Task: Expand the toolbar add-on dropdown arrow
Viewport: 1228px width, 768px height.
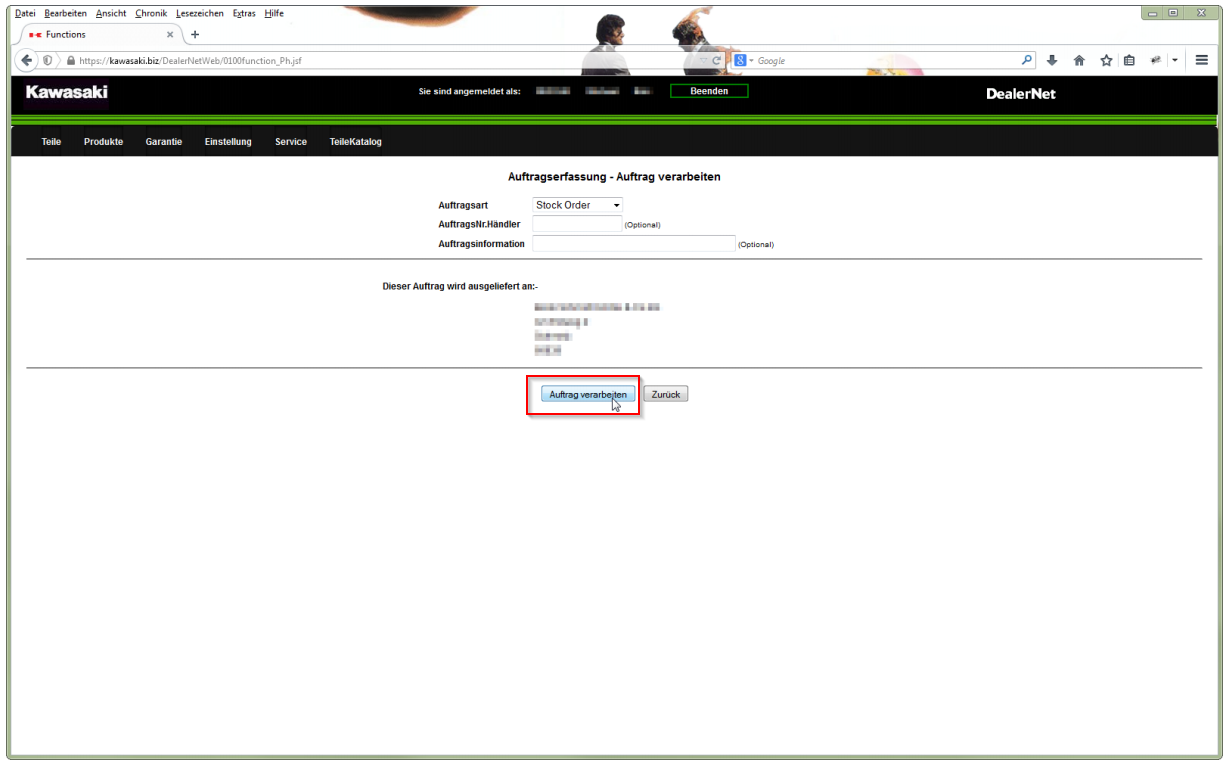Action: coord(1174,60)
